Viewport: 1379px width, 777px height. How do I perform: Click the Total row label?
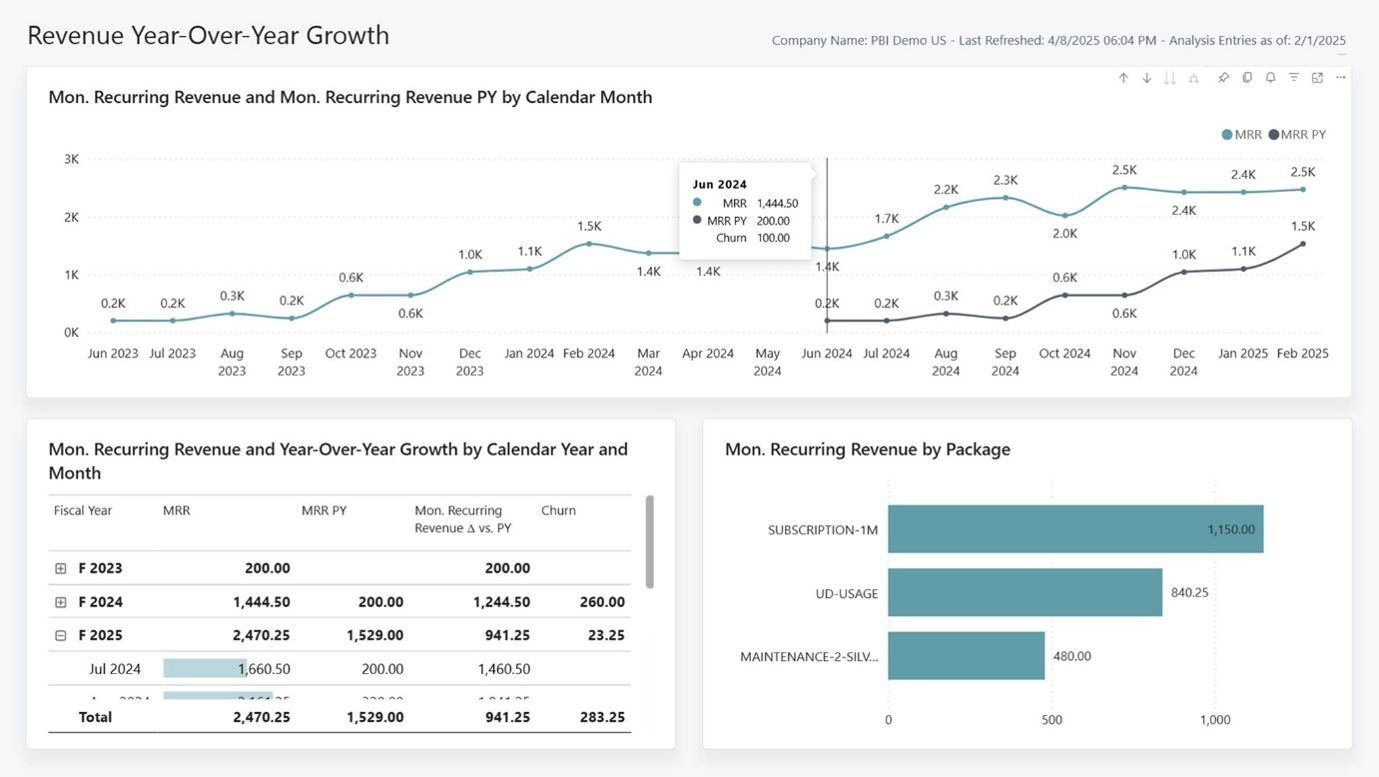95,717
